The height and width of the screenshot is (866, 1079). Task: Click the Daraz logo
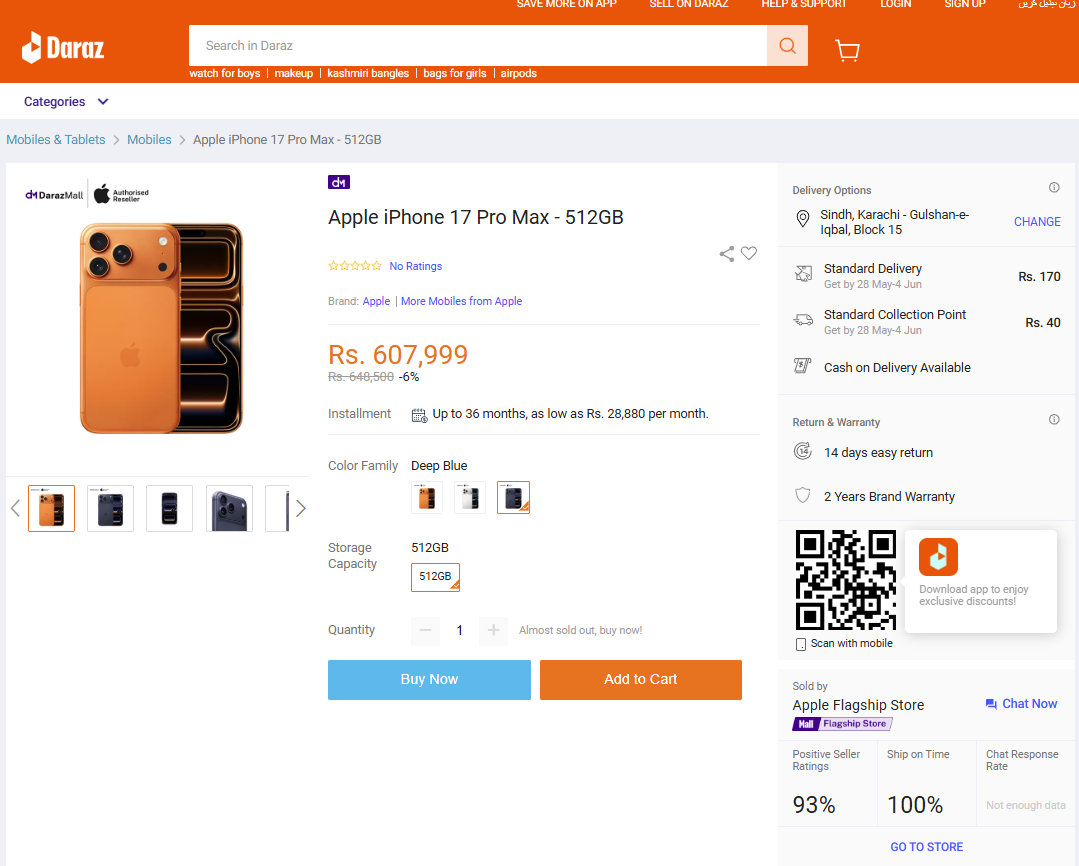click(63, 47)
